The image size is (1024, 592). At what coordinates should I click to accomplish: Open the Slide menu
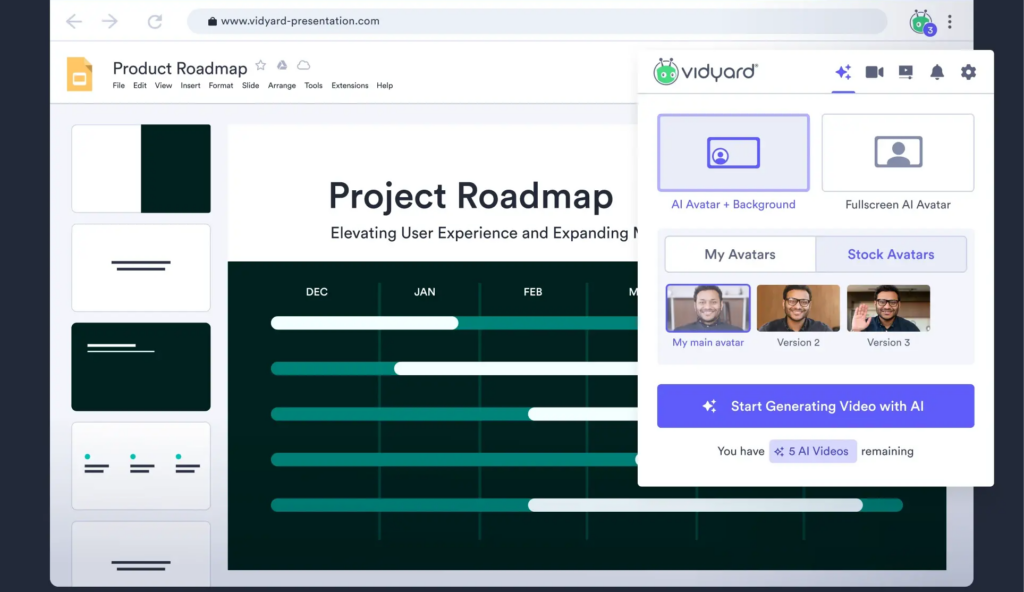[250, 86]
